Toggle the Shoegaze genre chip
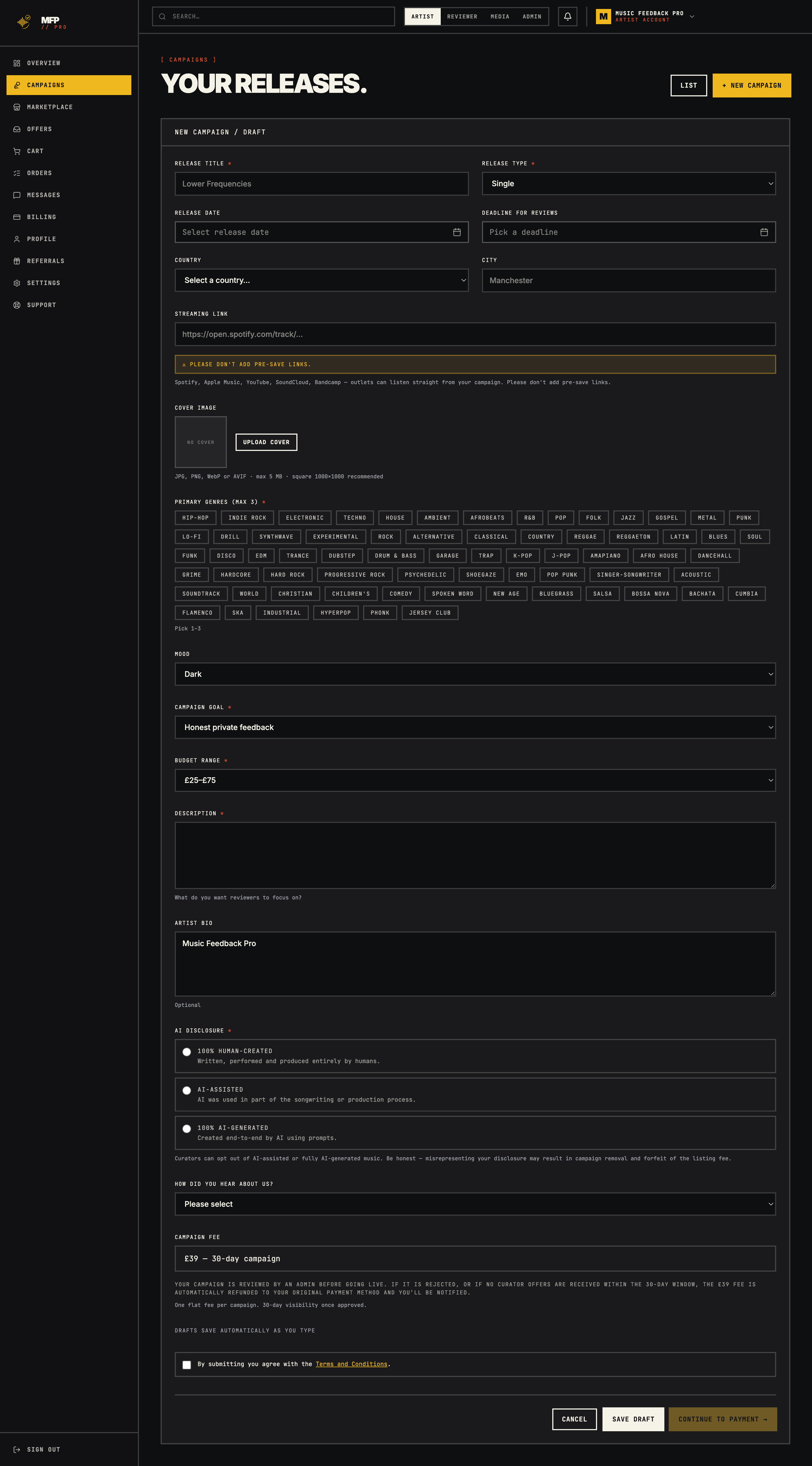812x1466 pixels. pyautogui.click(x=481, y=575)
